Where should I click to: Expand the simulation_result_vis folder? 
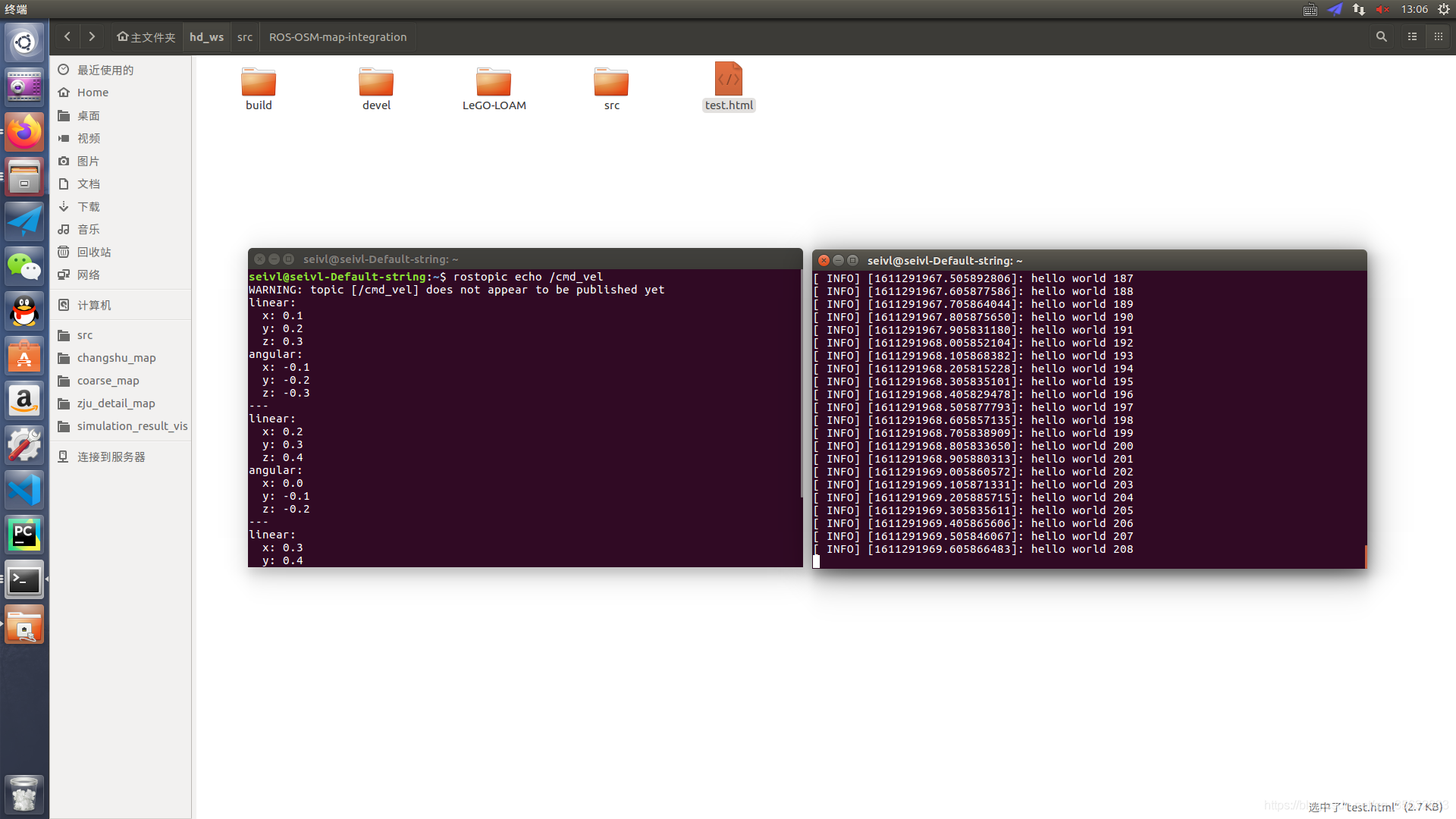coord(131,425)
